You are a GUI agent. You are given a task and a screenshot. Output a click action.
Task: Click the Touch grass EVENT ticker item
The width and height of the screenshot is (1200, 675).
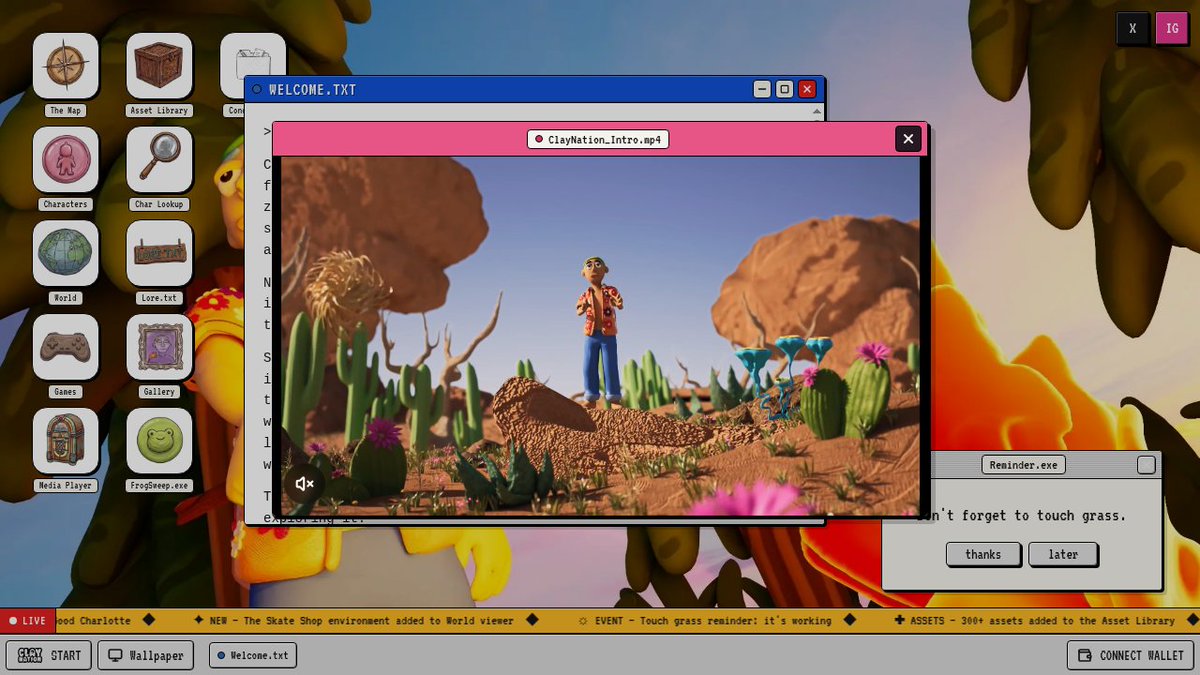(x=705, y=620)
